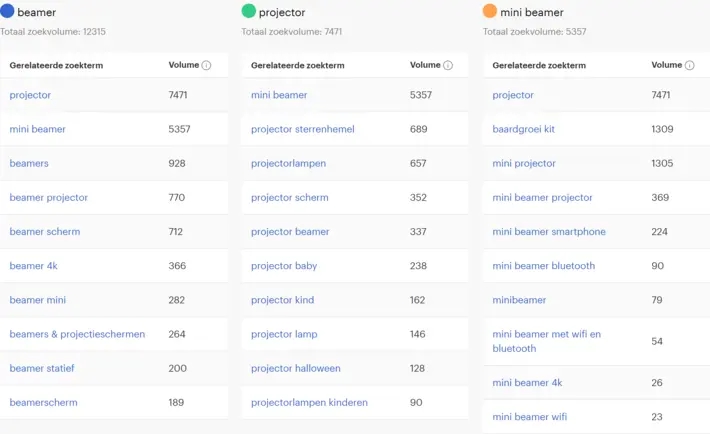Click volume value 54 for wifi en bluetooth
Viewport: 710px width, 434px height.
(657, 341)
